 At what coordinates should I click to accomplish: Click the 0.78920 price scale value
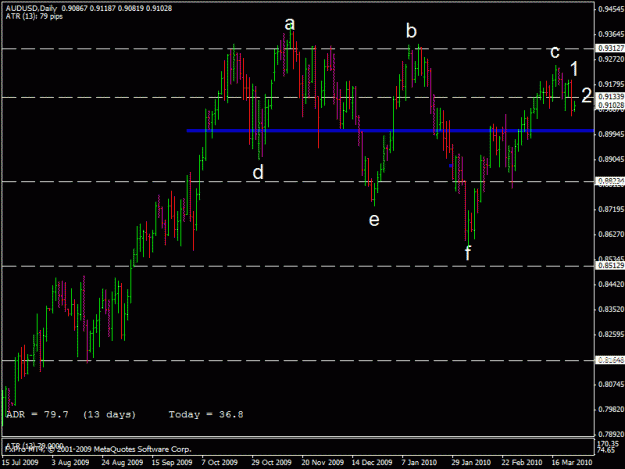coord(611,434)
